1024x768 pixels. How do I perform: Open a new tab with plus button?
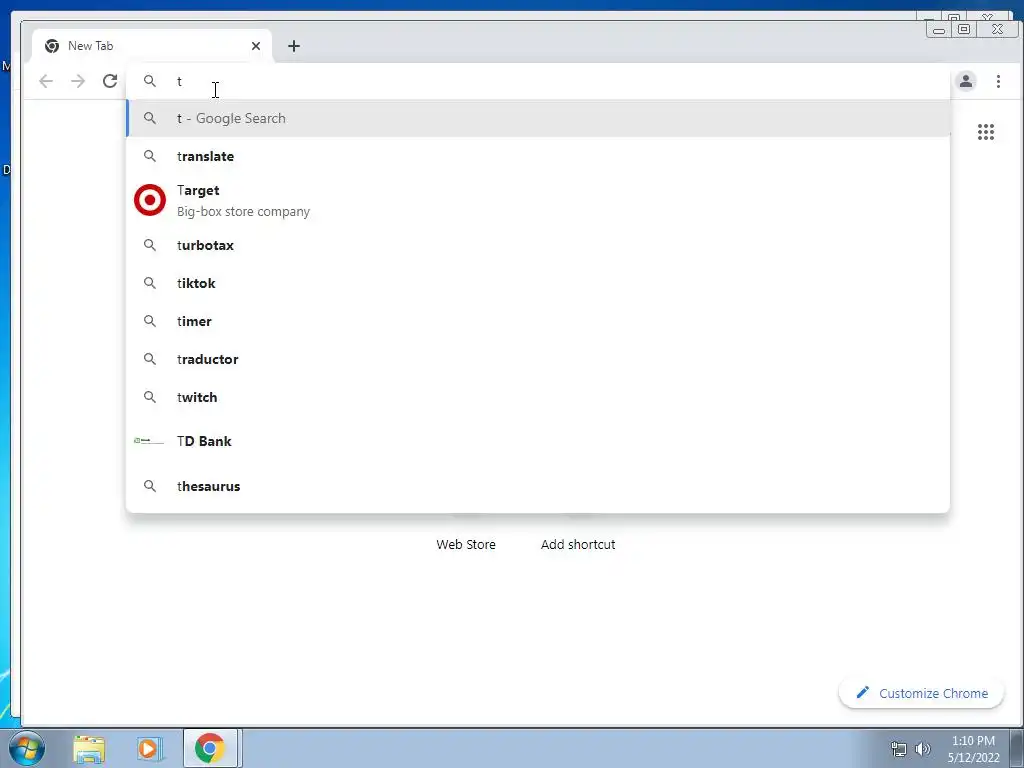click(x=294, y=46)
